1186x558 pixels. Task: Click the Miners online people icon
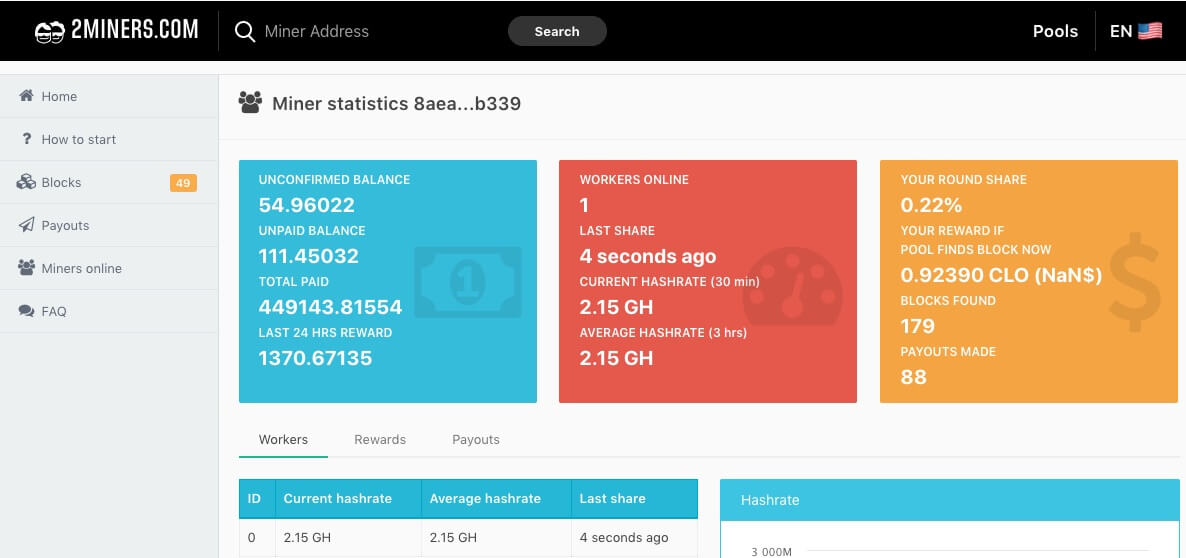click(x=26, y=268)
